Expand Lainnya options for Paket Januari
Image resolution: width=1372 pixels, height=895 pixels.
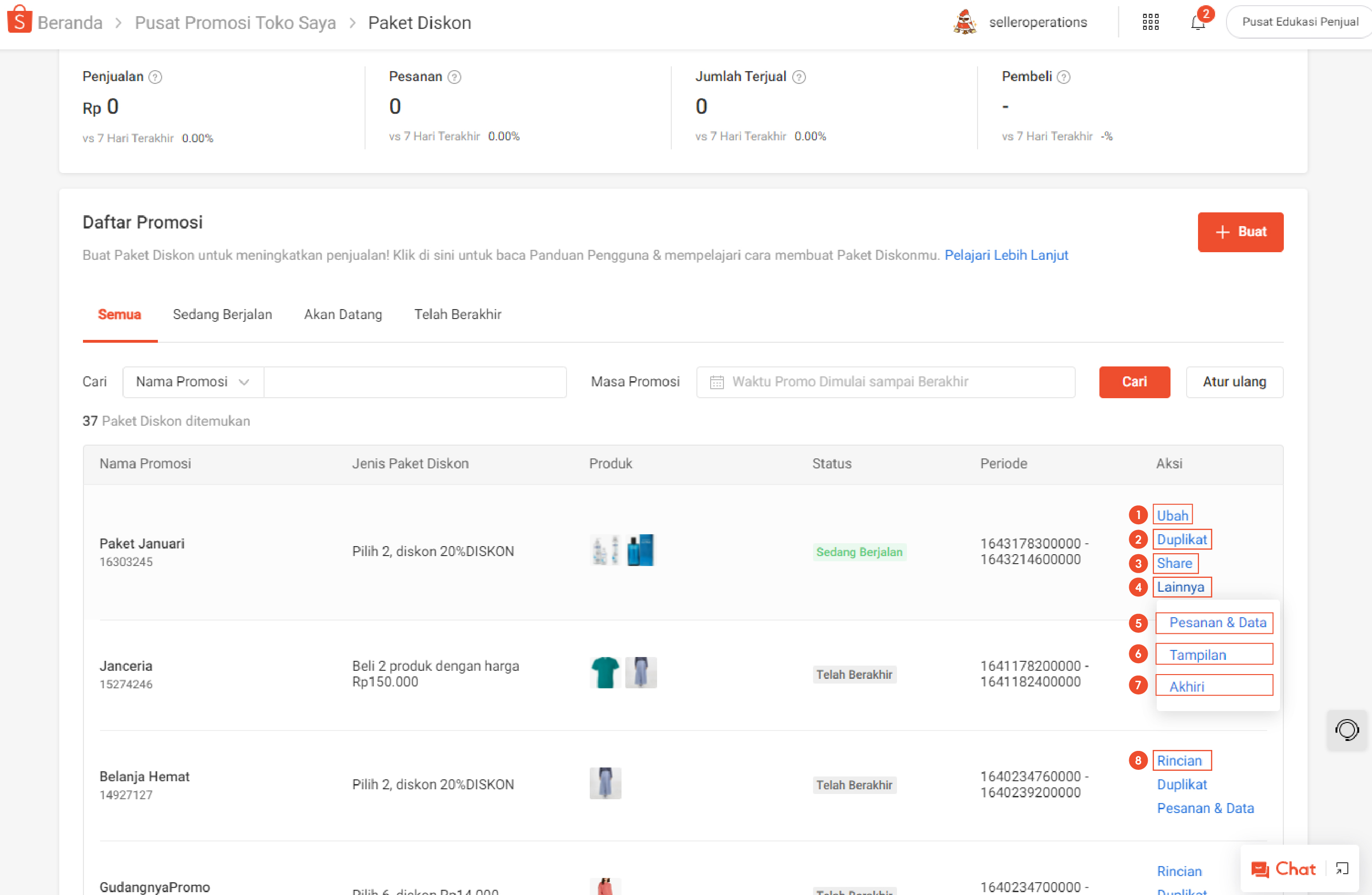(x=1180, y=587)
